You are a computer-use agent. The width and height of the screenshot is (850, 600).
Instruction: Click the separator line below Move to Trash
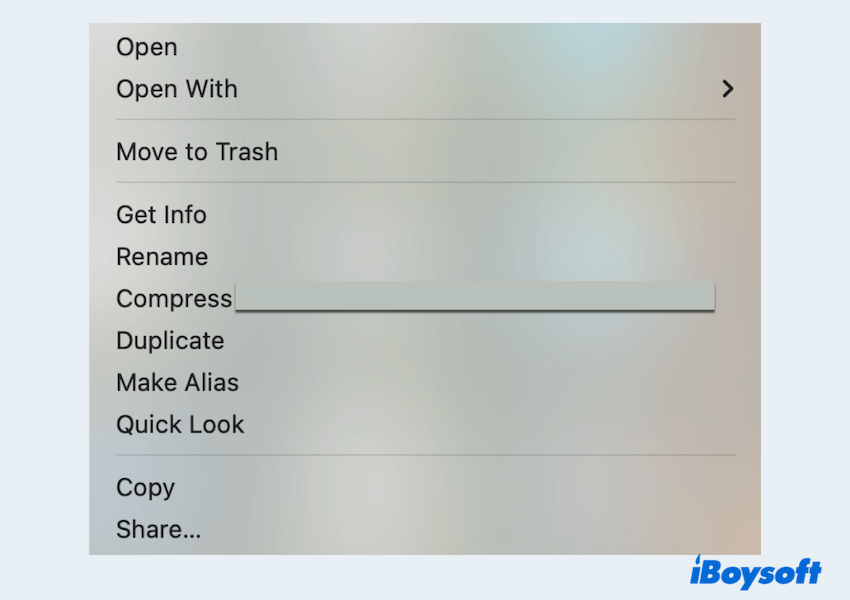point(425,183)
